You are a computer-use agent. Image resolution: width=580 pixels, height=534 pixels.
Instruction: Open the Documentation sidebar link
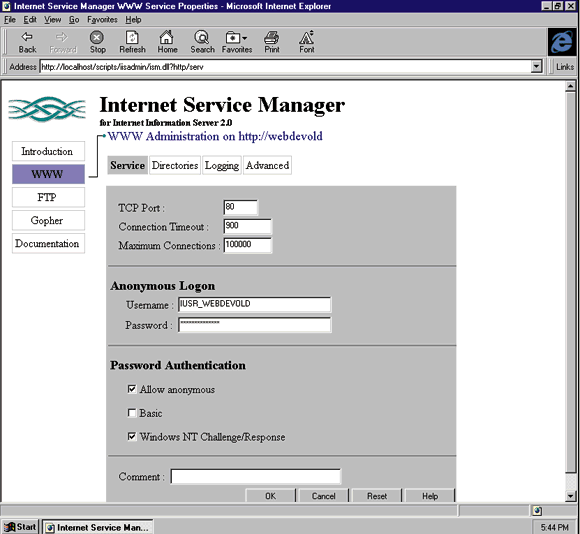tap(48, 243)
